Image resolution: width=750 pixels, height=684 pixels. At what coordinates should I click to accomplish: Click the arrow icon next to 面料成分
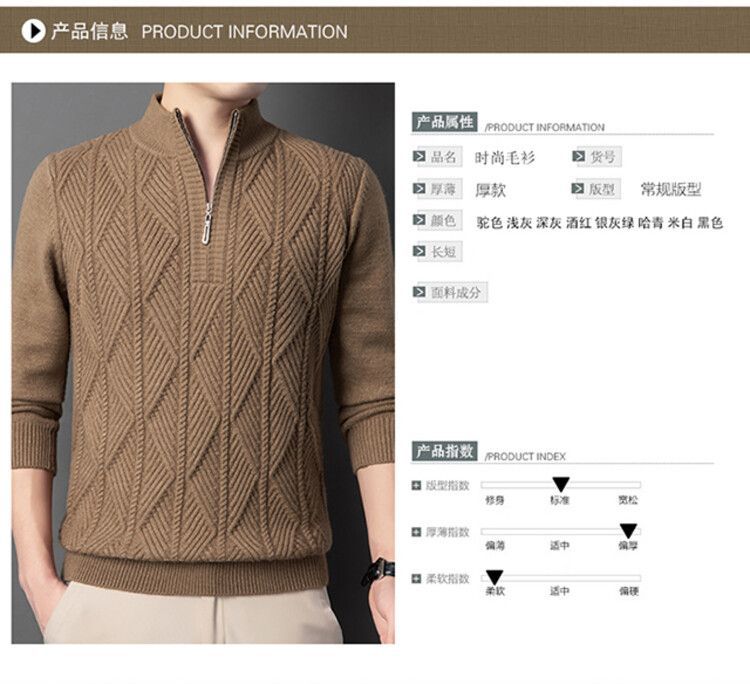(x=419, y=292)
